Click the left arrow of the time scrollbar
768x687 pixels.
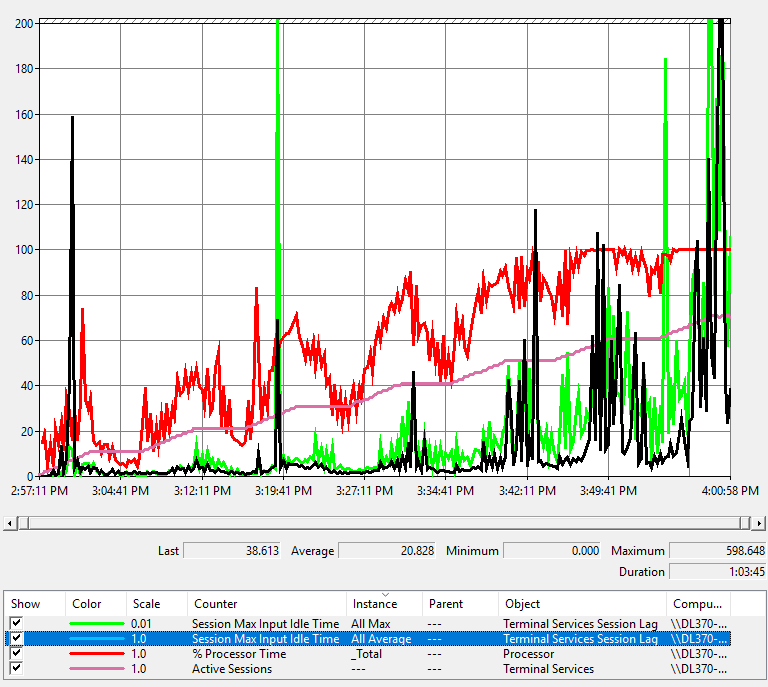[8, 522]
